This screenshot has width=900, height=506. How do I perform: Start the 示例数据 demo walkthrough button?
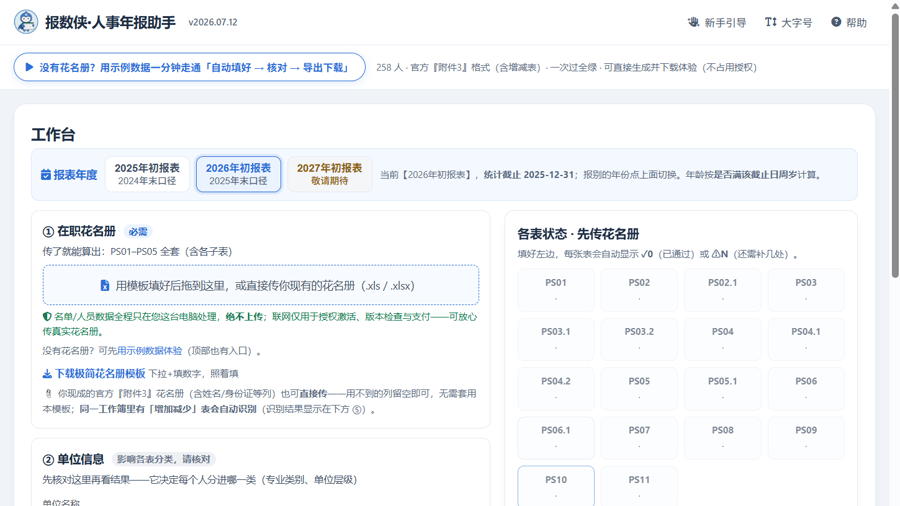coord(189,67)
